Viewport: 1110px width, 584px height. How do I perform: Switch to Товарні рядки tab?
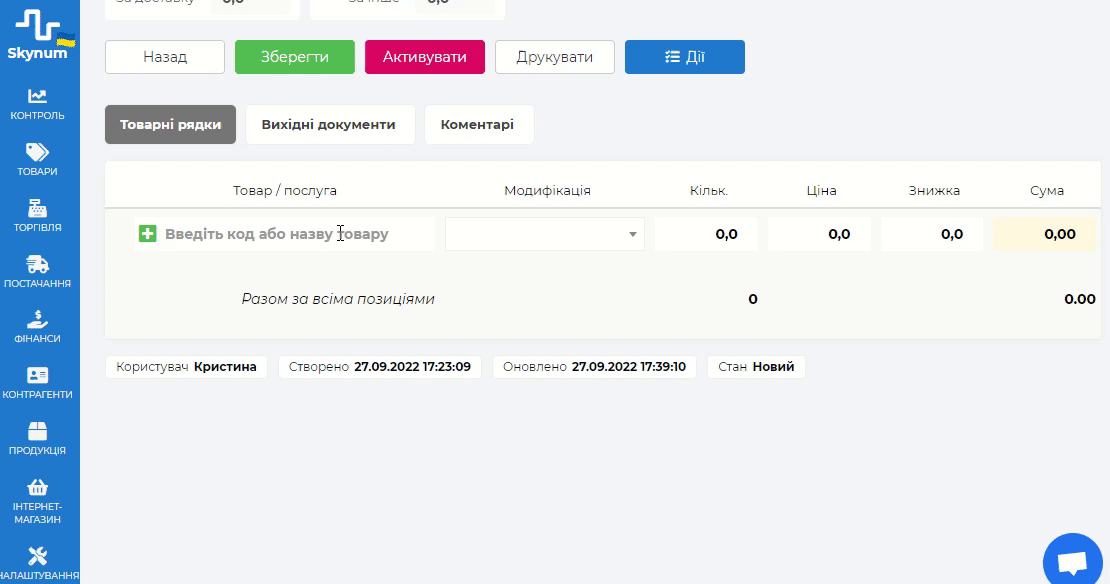click(171, 125)
